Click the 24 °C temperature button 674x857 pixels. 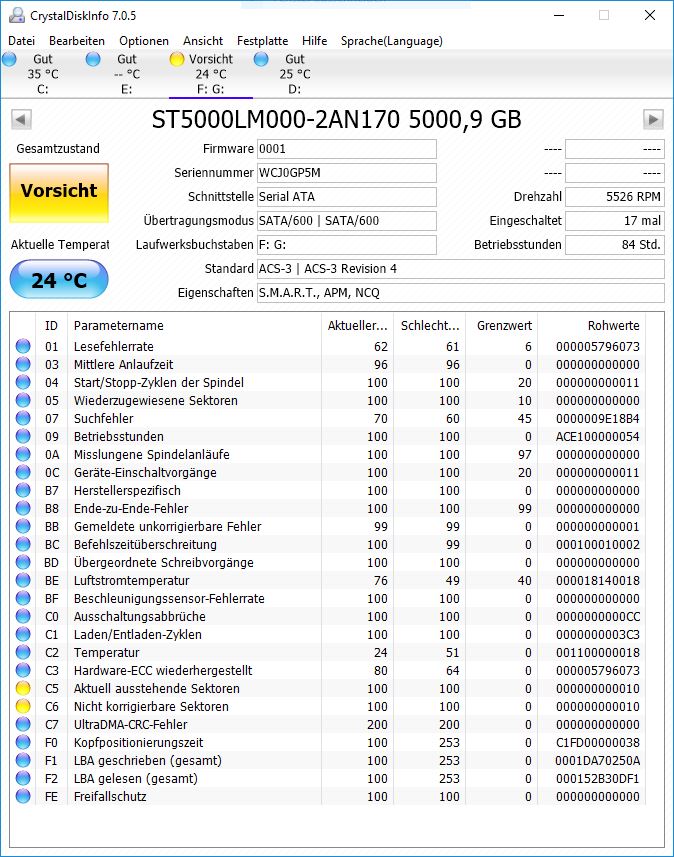tap(59, 279)
